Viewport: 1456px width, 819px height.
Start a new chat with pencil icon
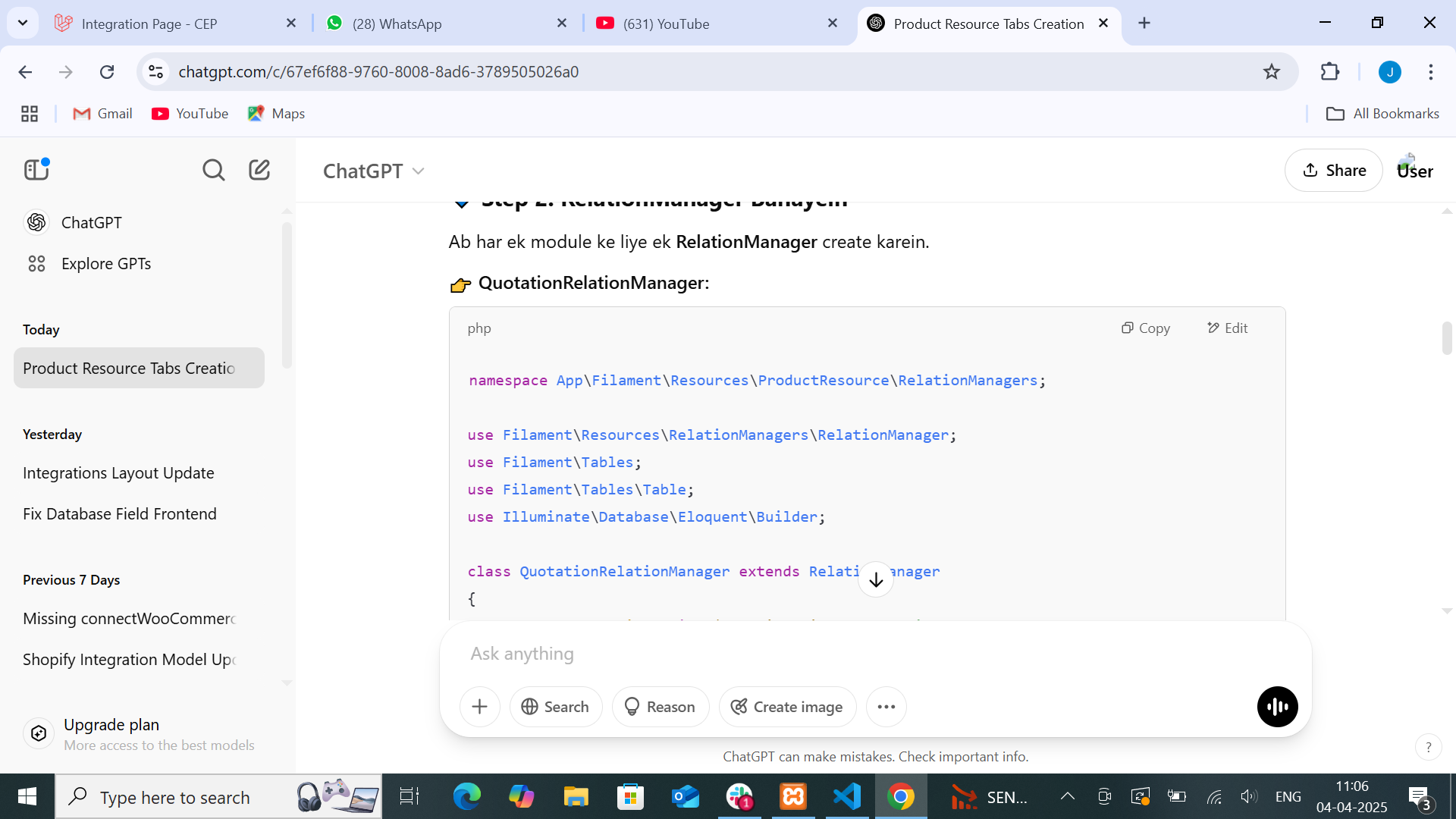[x=259, y=170]
